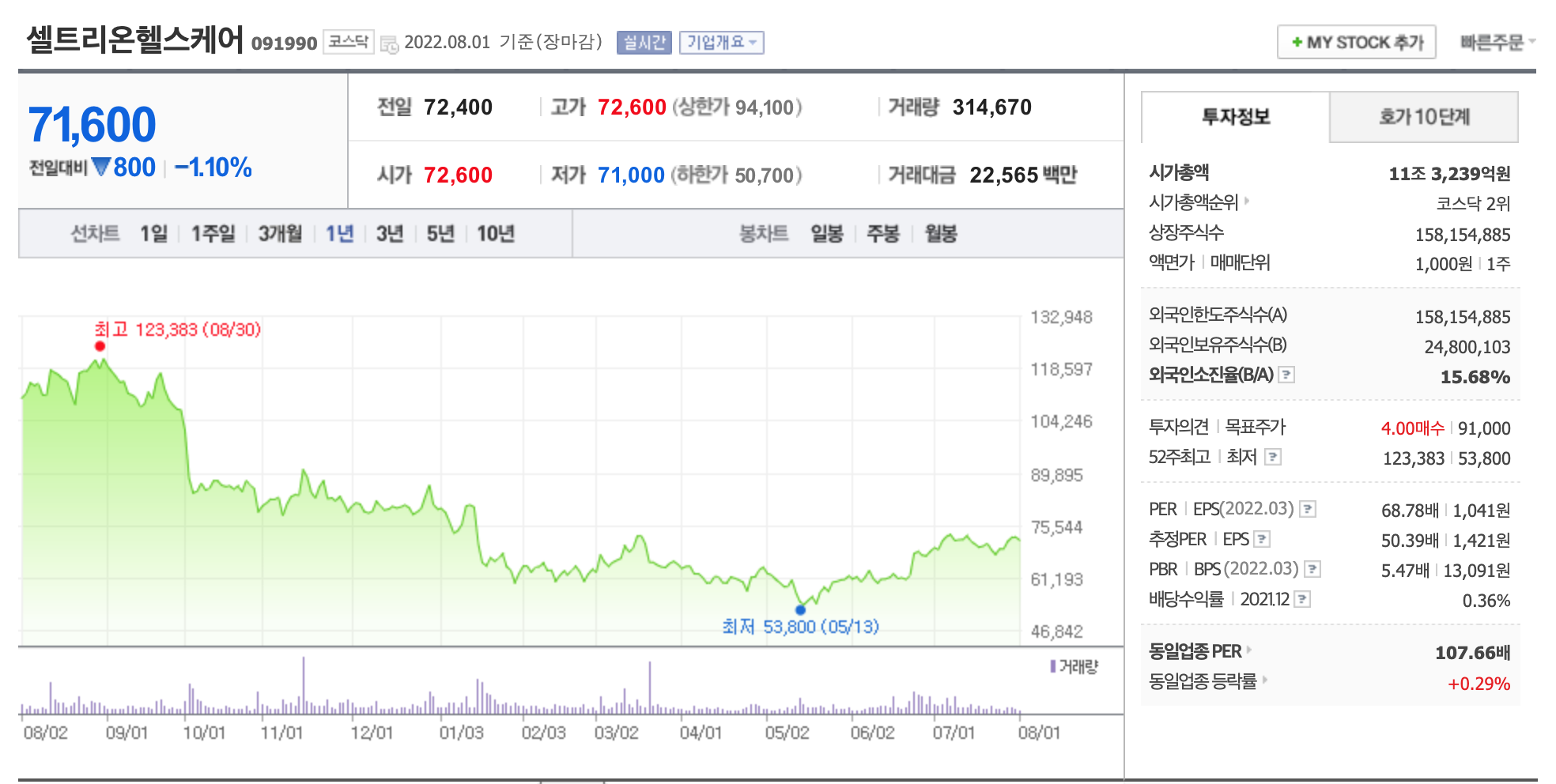The image size is (1556, 784).
Task: Click the 전일 value 72,400
Action: [458, 107]
